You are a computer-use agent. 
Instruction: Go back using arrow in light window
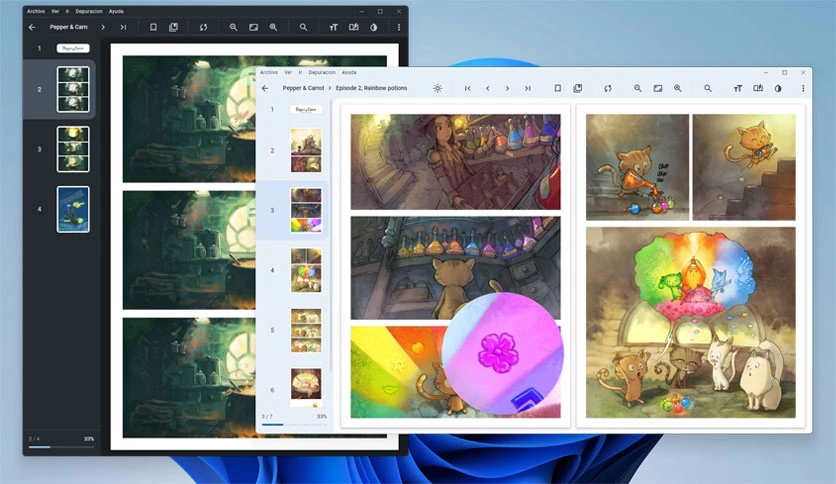[x=265, y=88]
